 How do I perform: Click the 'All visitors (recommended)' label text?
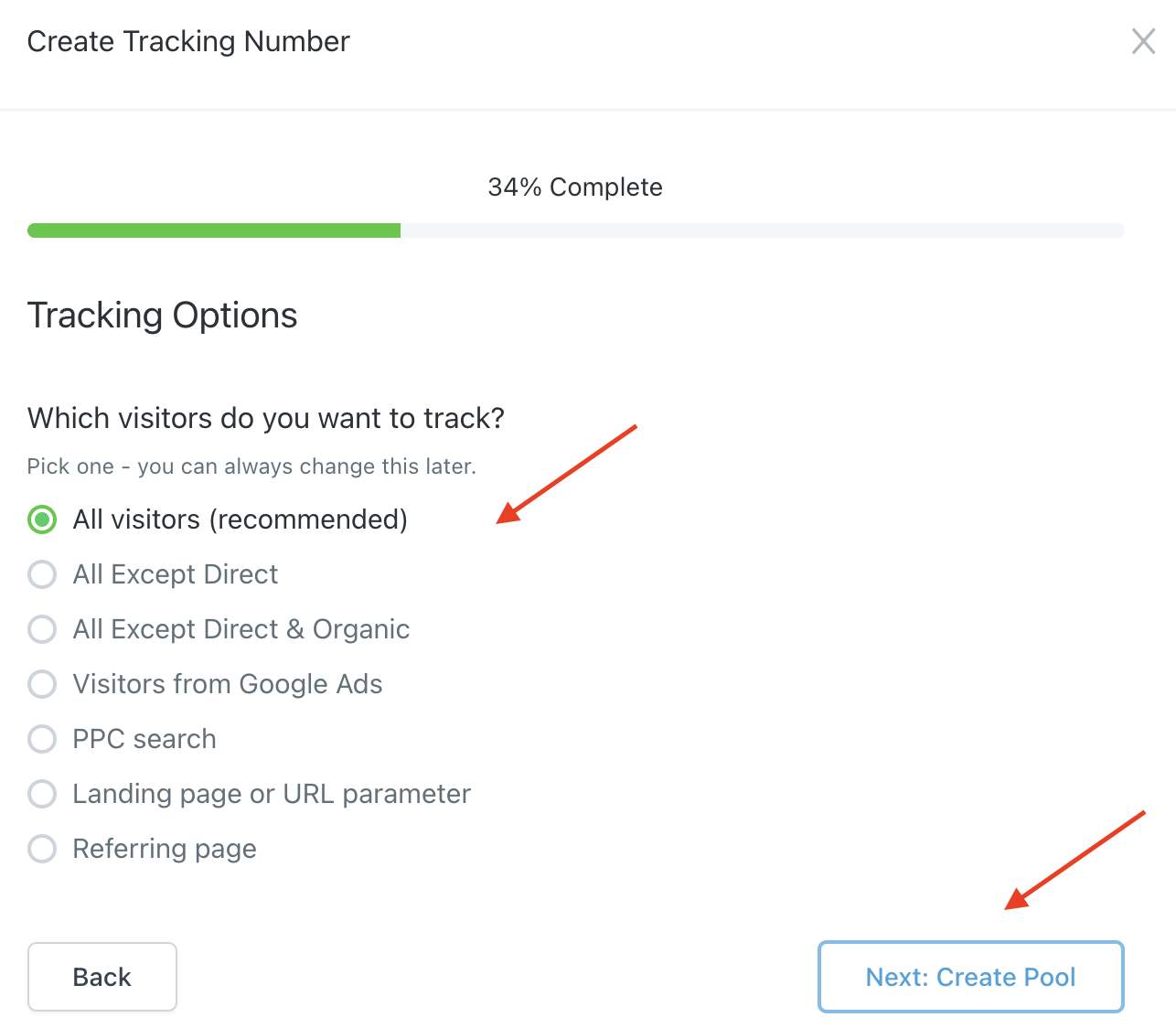(241, 519)
